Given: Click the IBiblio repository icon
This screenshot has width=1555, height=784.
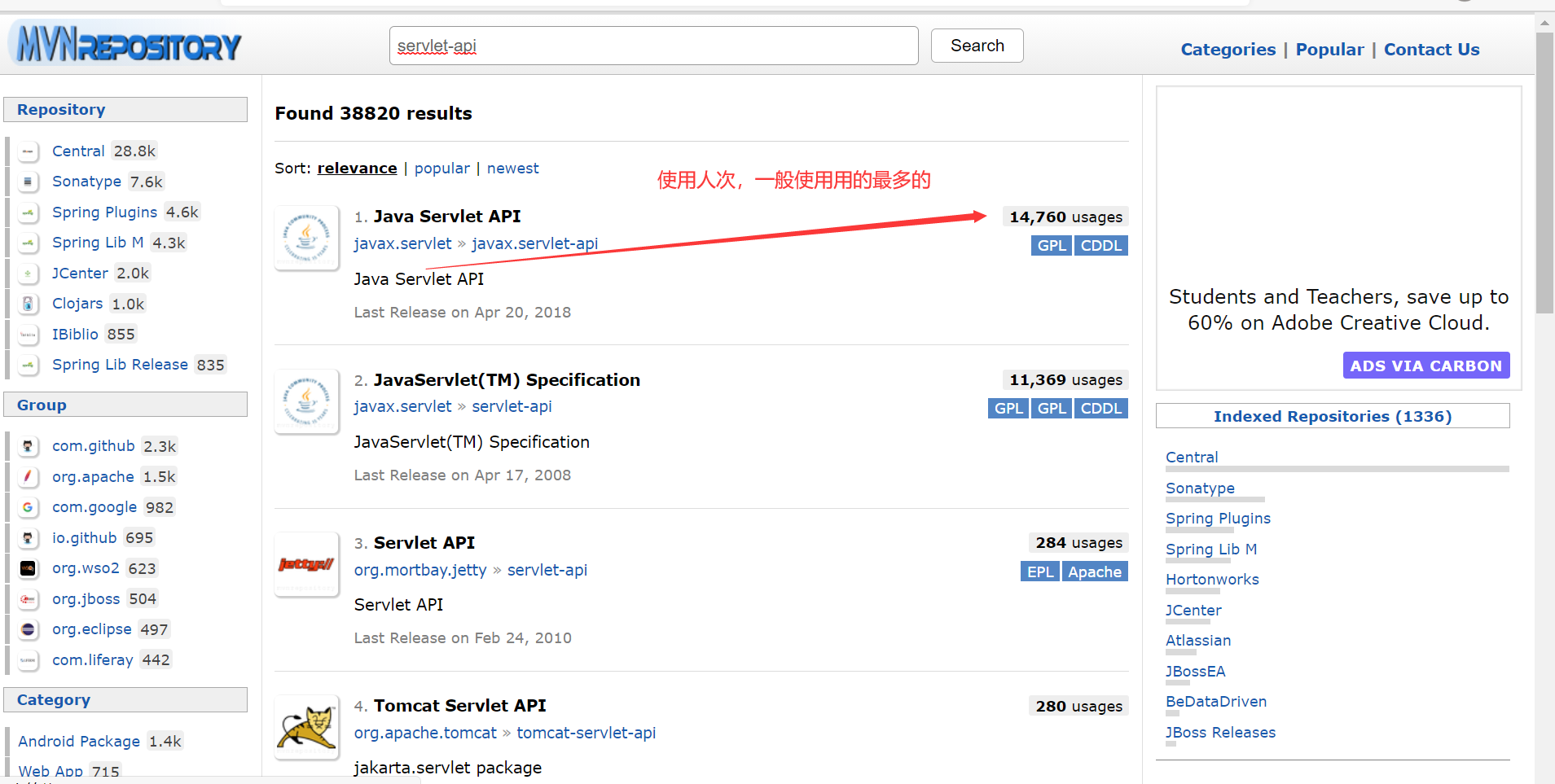Looking at the screenshot, I should (29, 335).
